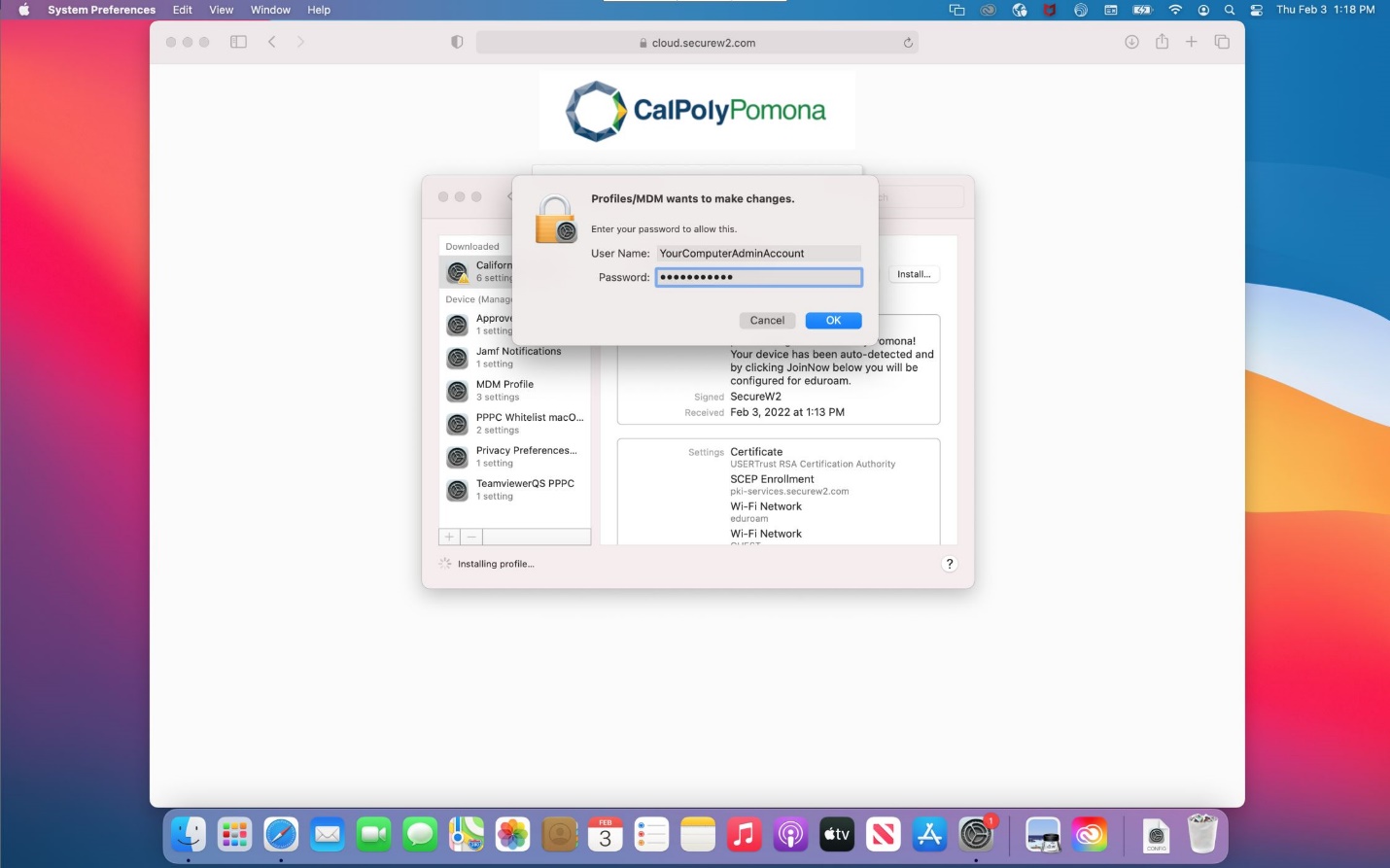1390x868 pixels.
Task: Open Music from the Dock
Action: pos(745,834)
